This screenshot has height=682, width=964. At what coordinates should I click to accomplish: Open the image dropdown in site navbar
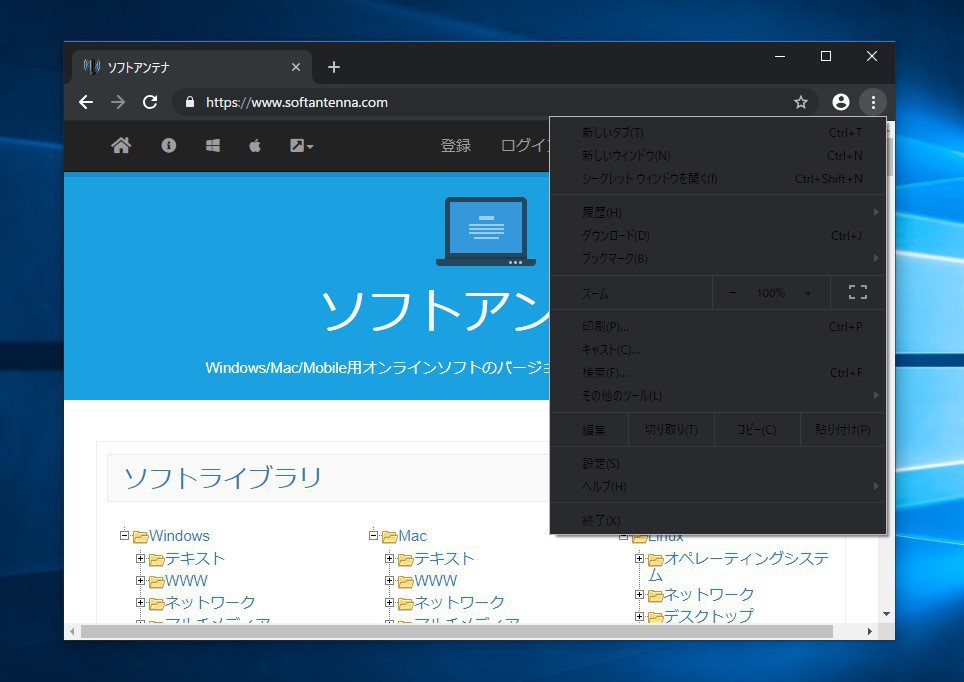(301, 146)
